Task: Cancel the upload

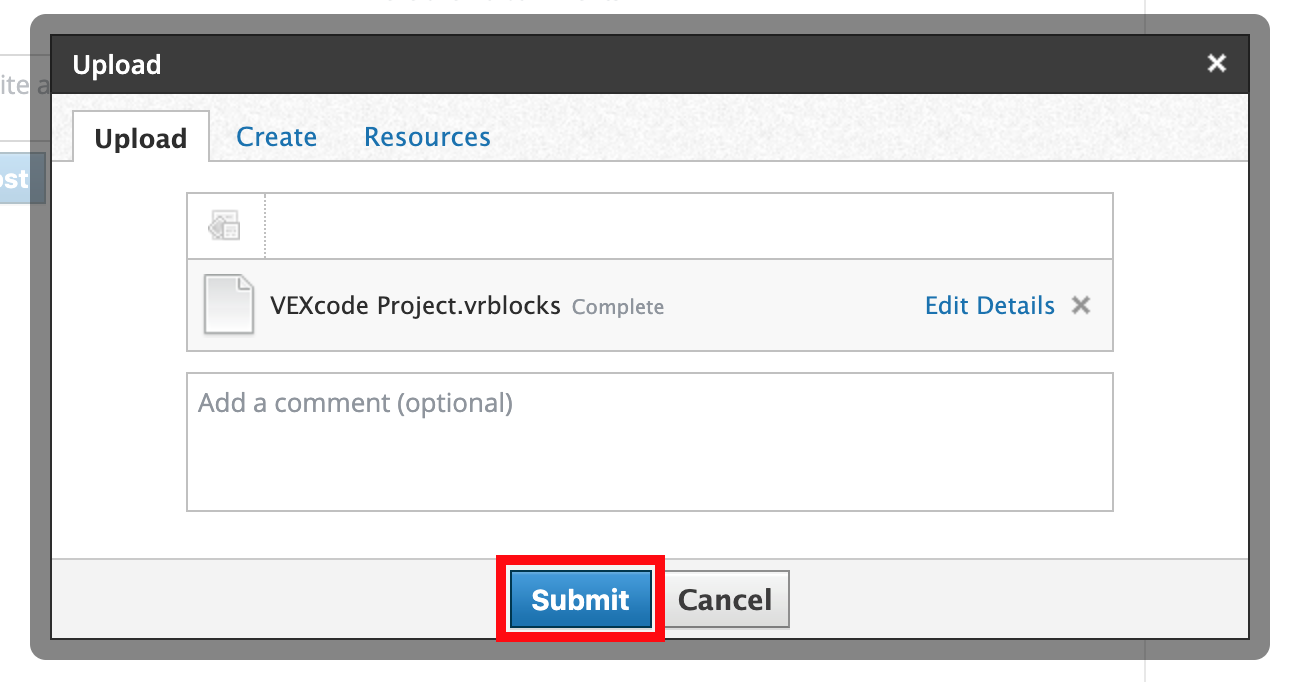Action: [x=725, y=600]
